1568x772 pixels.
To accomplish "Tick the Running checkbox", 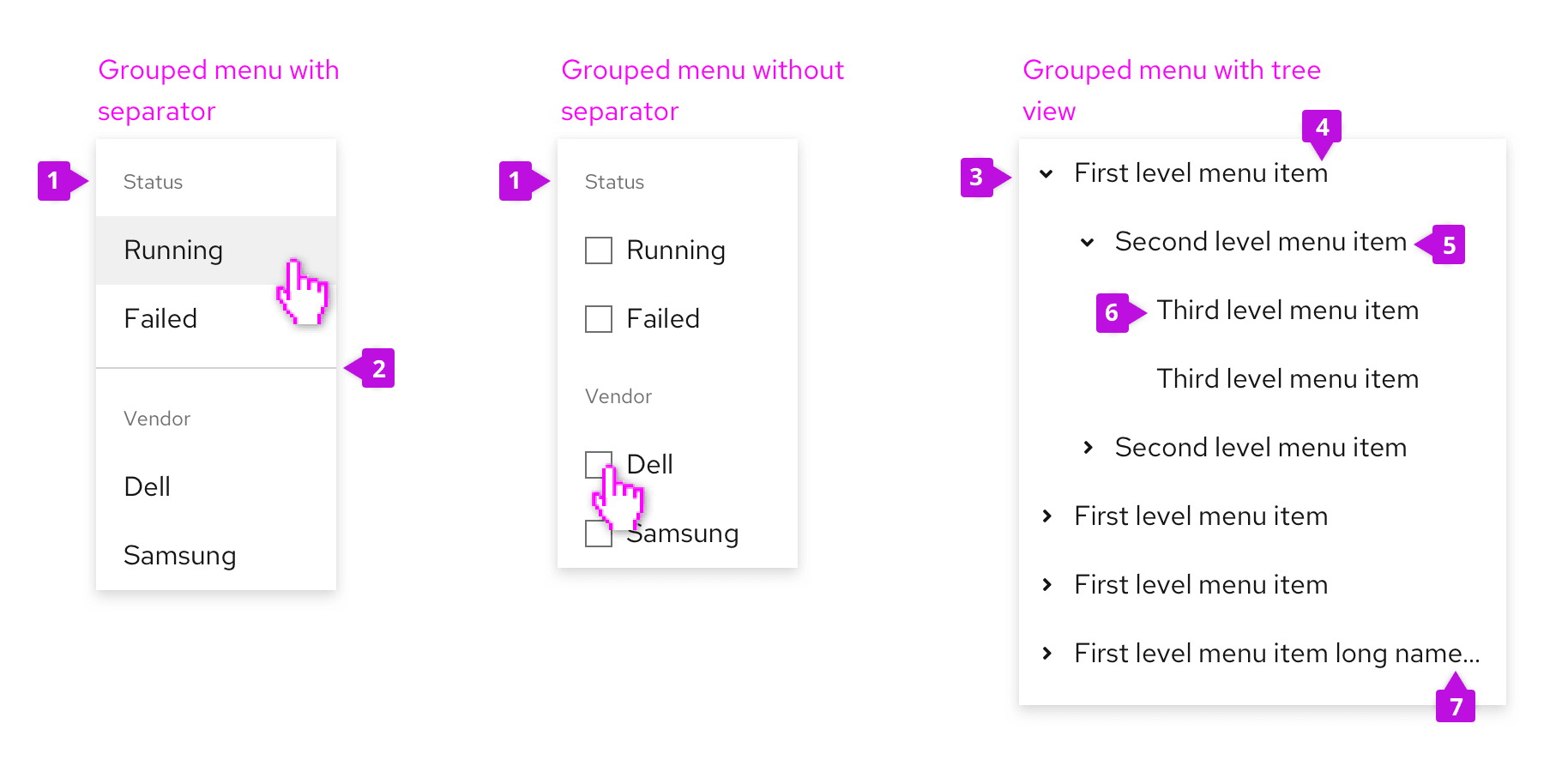I will click(599, 250).
